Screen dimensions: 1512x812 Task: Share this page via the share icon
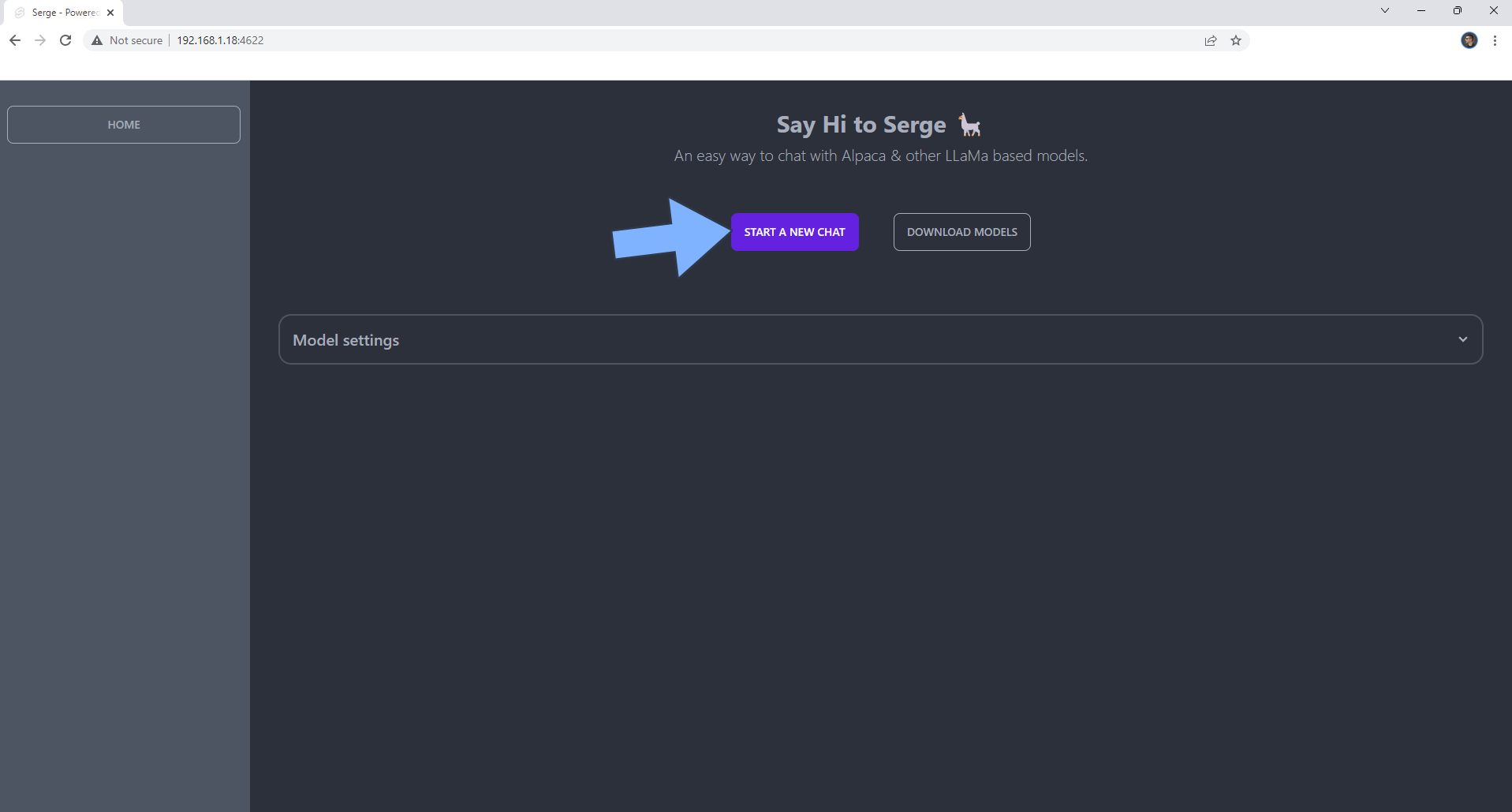[x=1211, y=40]
